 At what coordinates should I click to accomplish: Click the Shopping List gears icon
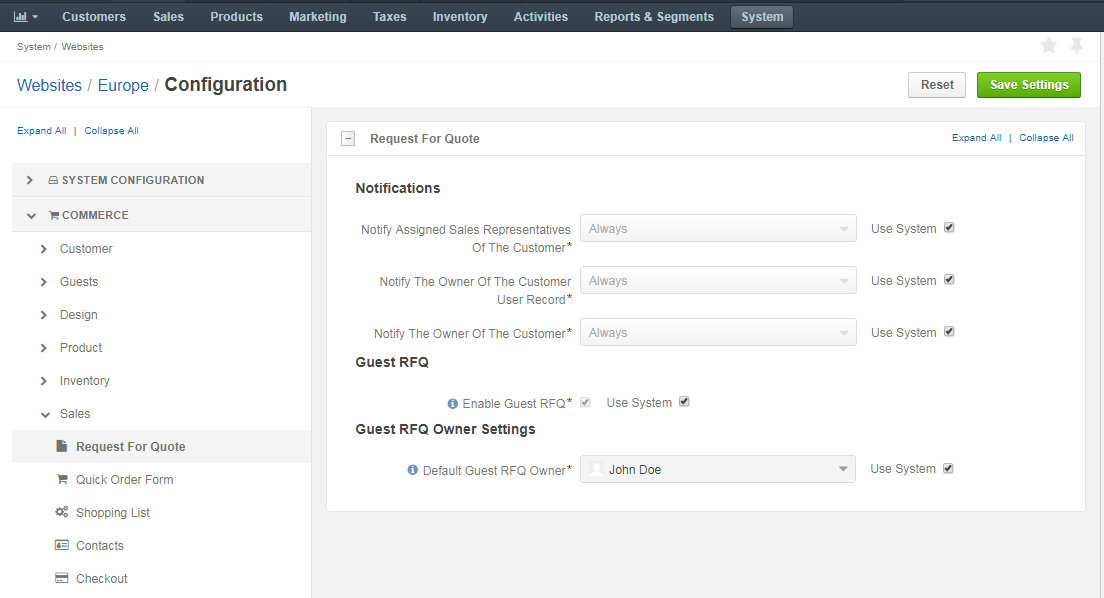pyautogui.click(x=62, y=512)
